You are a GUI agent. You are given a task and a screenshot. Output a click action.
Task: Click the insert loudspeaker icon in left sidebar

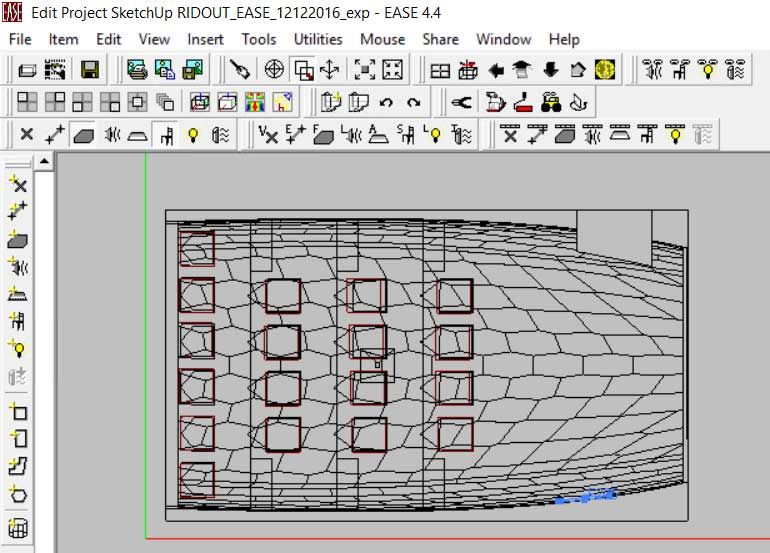(18, 267)
